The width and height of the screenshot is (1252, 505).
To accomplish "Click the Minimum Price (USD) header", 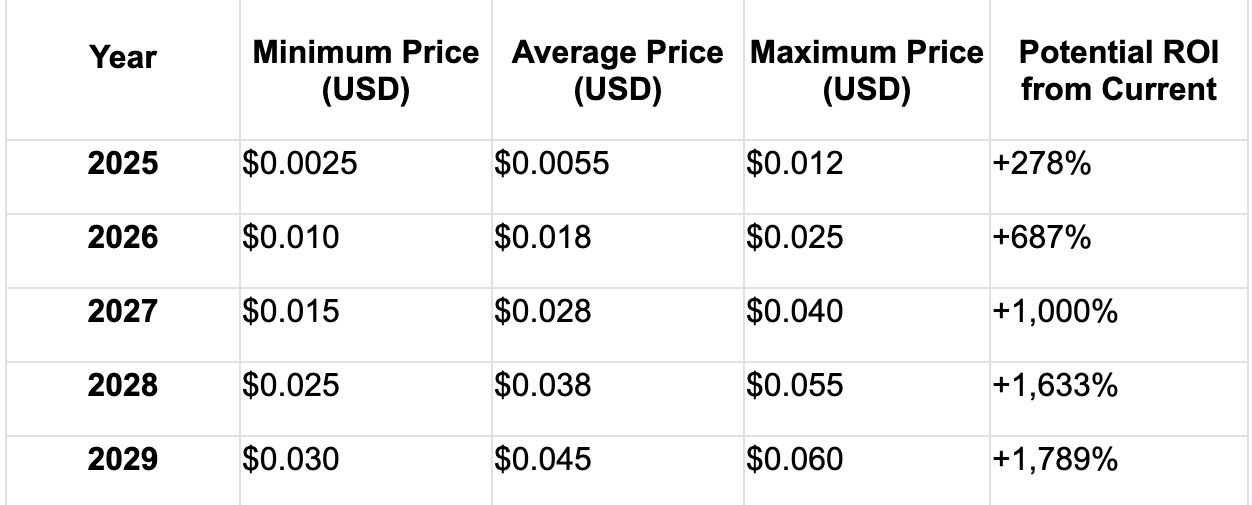I will tap(366, 71).
